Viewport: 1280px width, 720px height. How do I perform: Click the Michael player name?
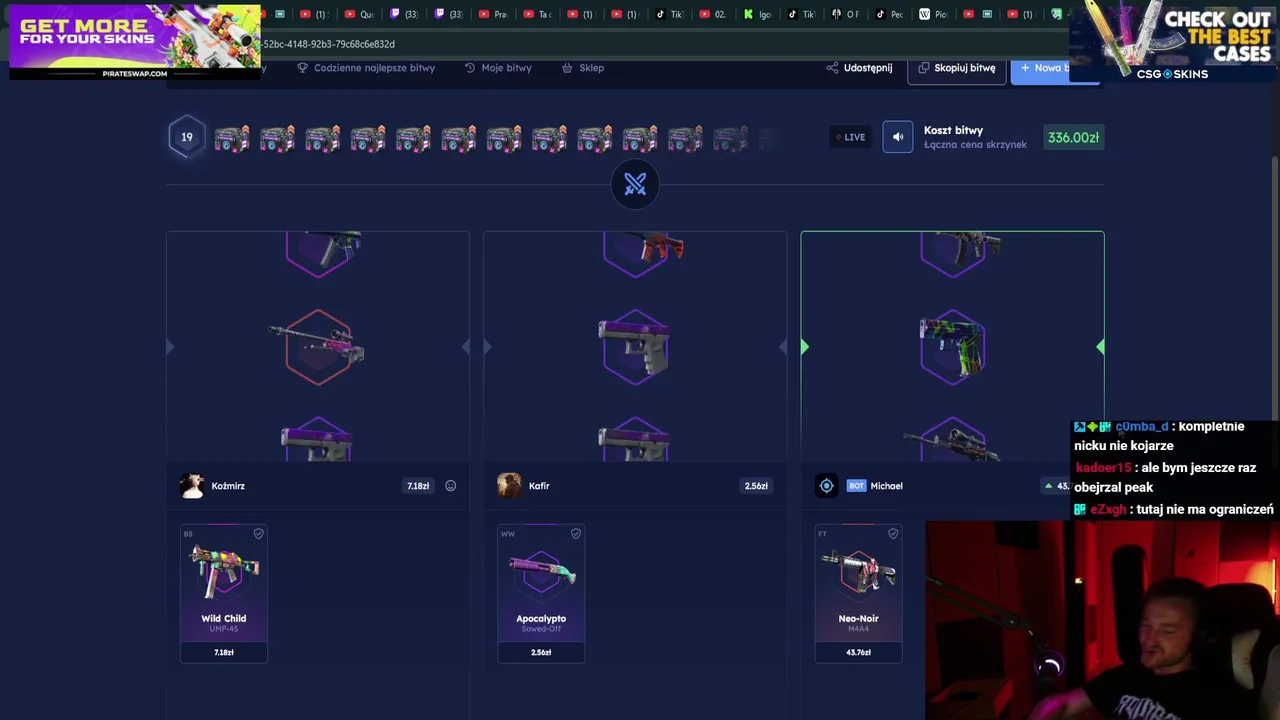886,486
